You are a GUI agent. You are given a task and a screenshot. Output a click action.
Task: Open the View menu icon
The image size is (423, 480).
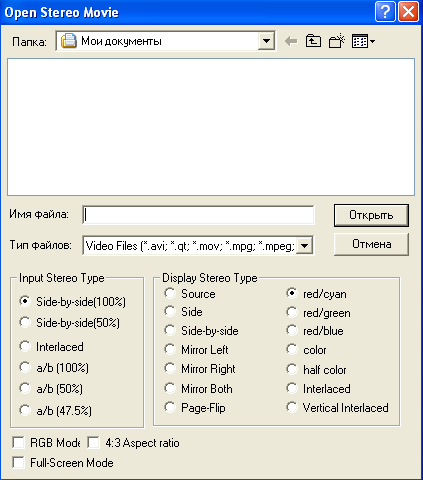pyautogui.click(x=363, y=41)
